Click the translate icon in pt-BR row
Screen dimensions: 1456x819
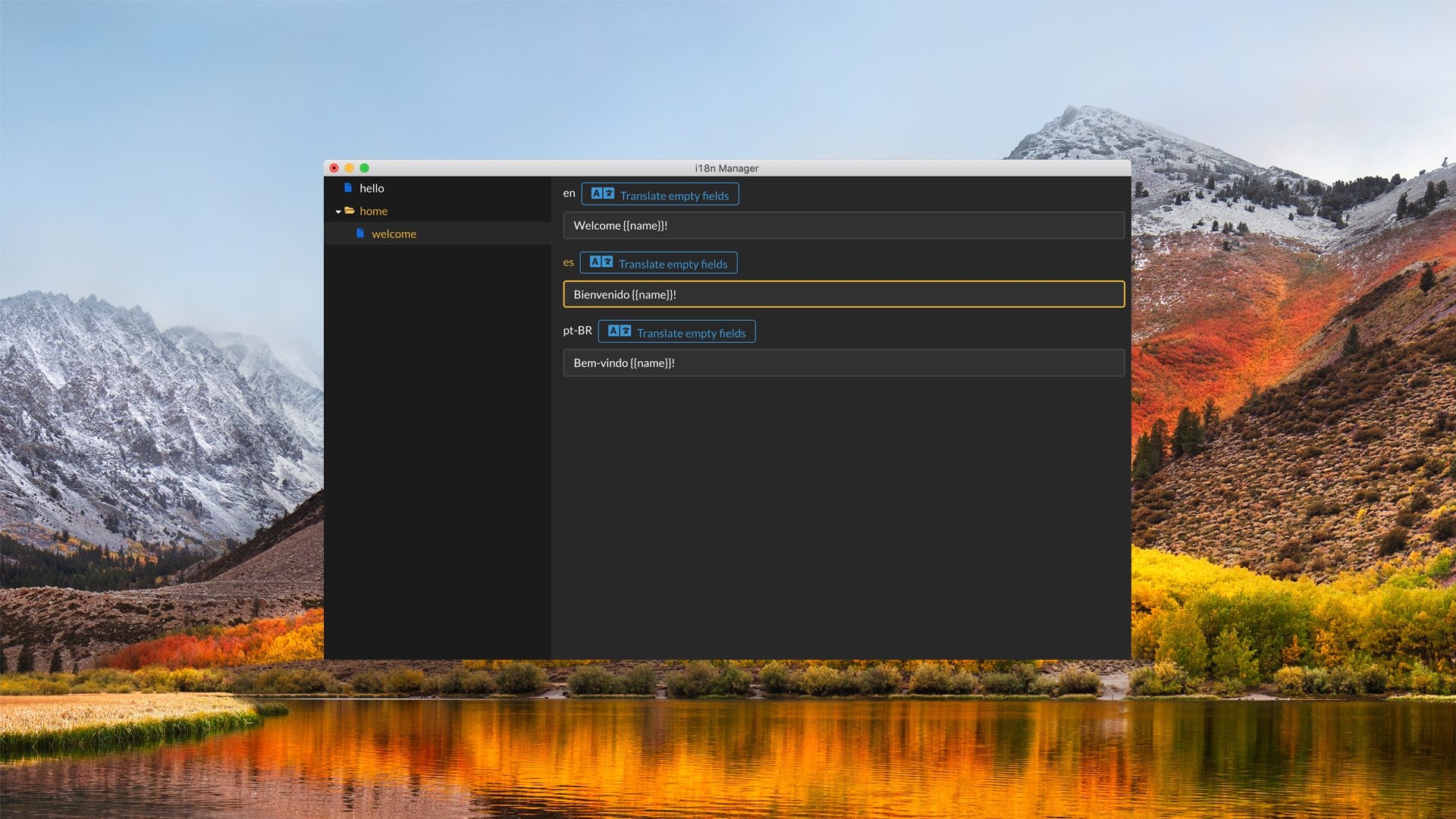(620, 331)
